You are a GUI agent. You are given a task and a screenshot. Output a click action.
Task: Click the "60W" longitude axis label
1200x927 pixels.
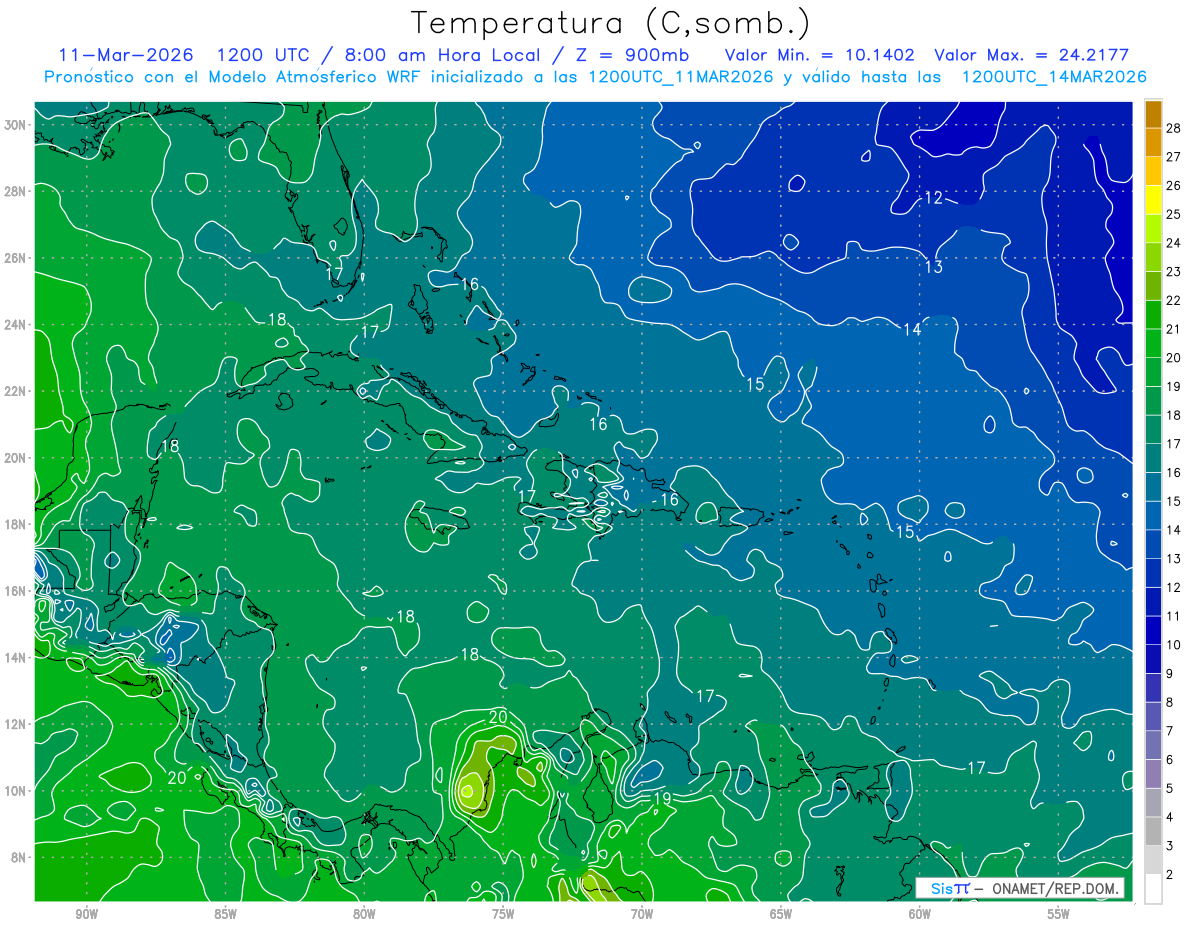click(x=920, y=914)
